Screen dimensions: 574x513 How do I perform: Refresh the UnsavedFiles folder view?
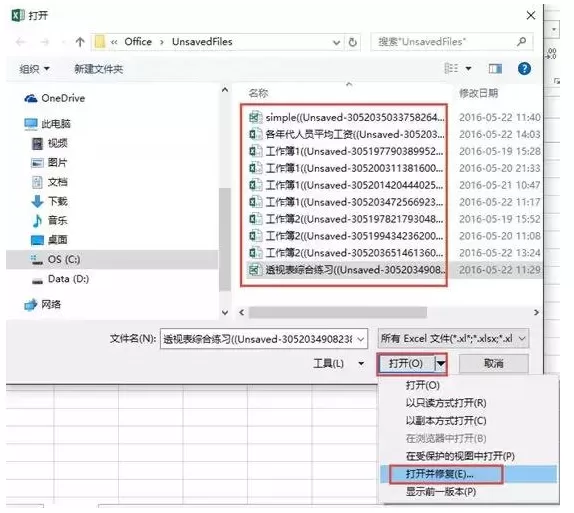click(353, 42)
